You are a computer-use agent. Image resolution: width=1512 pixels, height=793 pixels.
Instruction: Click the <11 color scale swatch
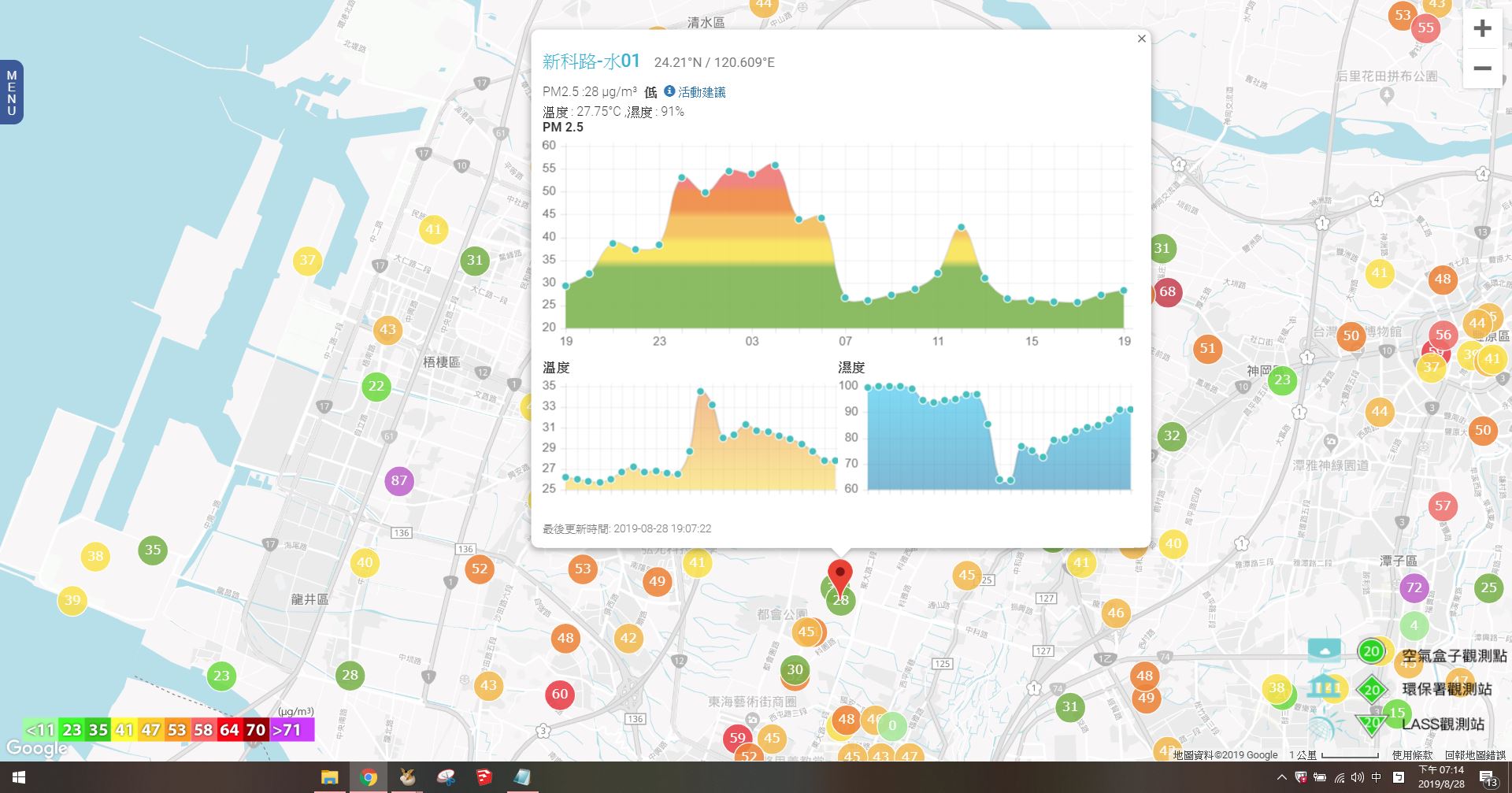coord(40,730)
